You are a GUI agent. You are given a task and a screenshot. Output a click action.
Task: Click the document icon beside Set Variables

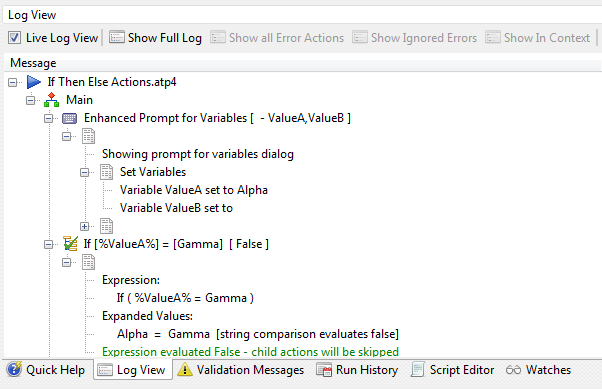point(106,172)
